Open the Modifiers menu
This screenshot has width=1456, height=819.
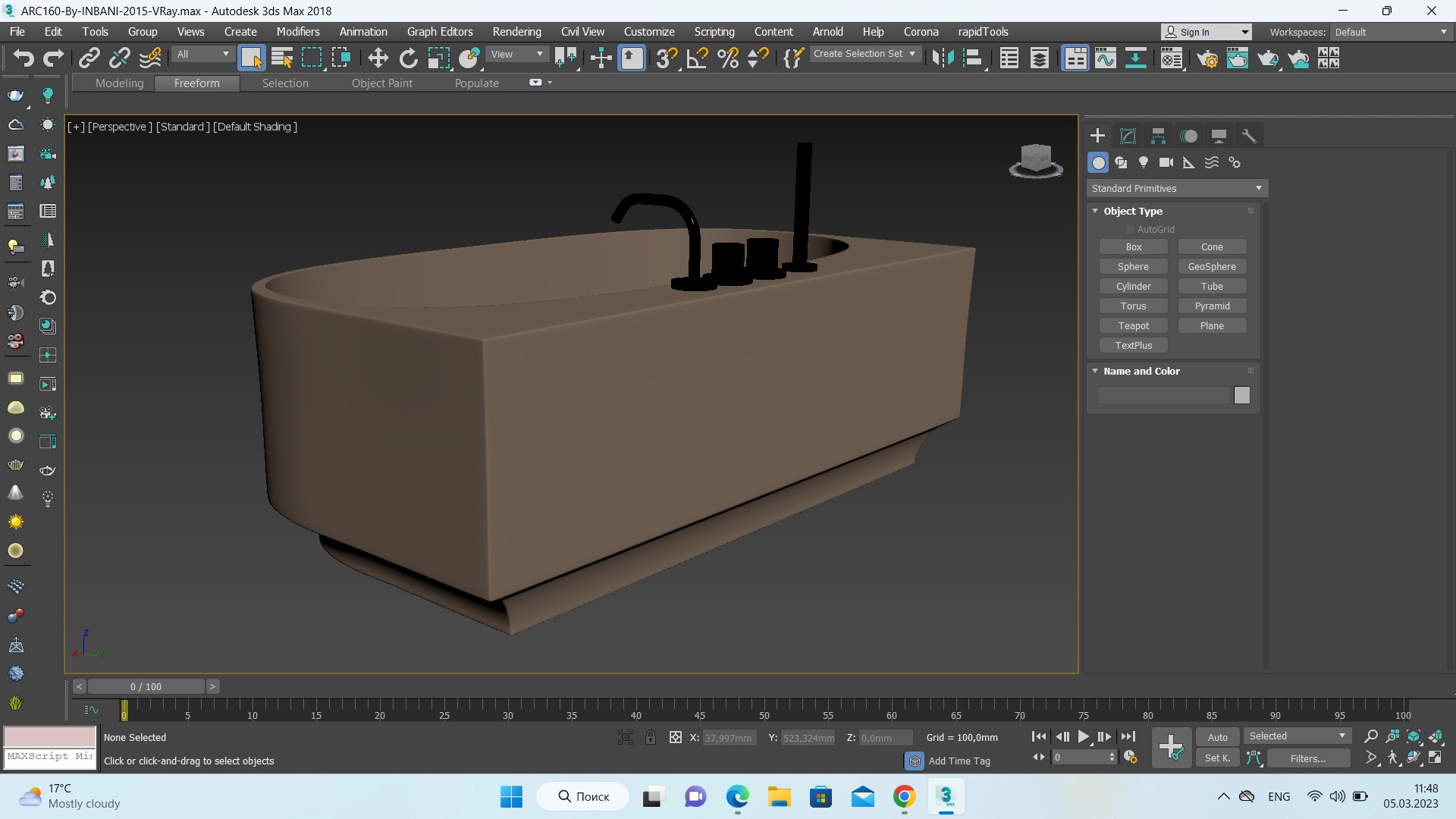point(298,32)
